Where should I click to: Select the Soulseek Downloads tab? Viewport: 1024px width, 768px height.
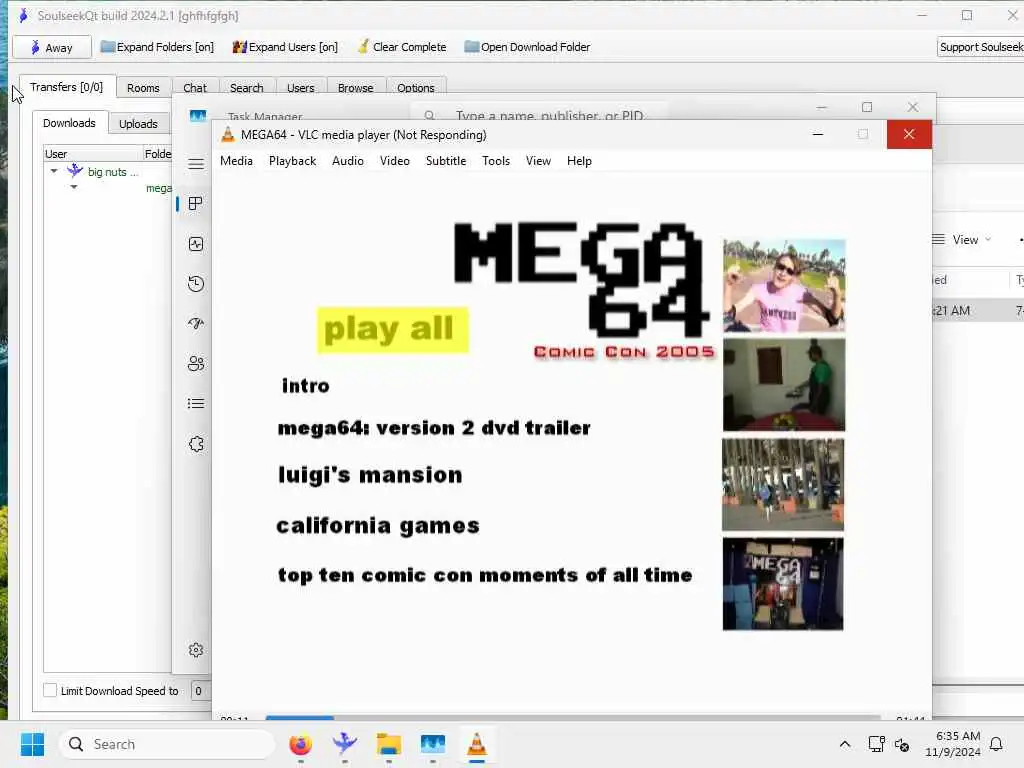tap(69, 123)
